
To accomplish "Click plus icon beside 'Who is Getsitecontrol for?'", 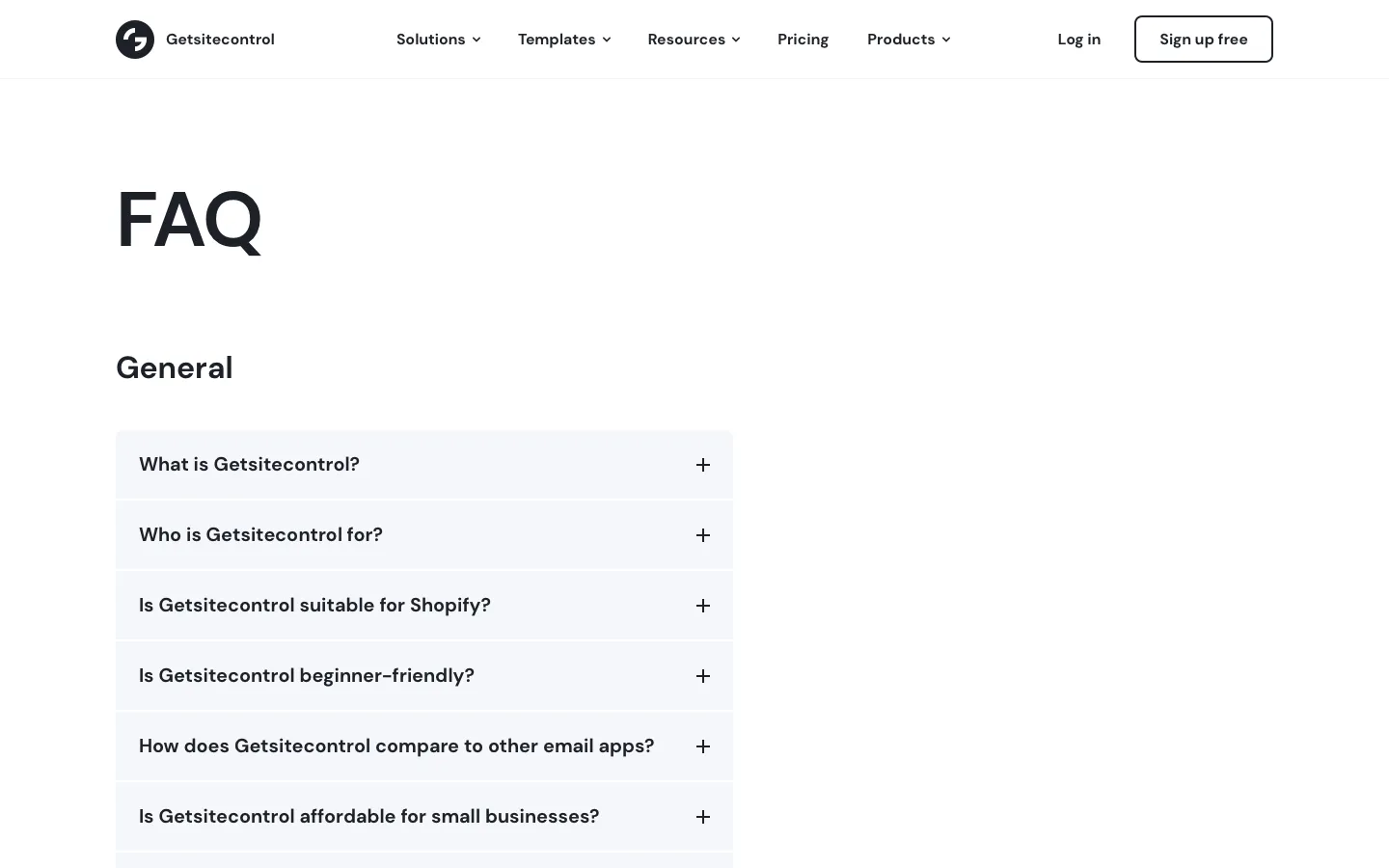I will point(703,535).
